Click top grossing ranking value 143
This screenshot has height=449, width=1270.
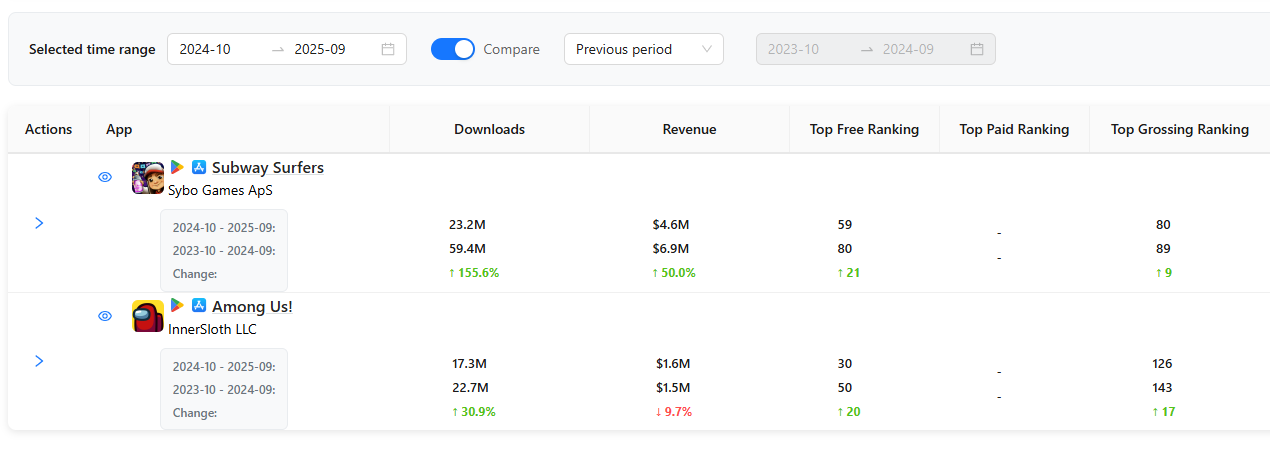point(1162,388)
